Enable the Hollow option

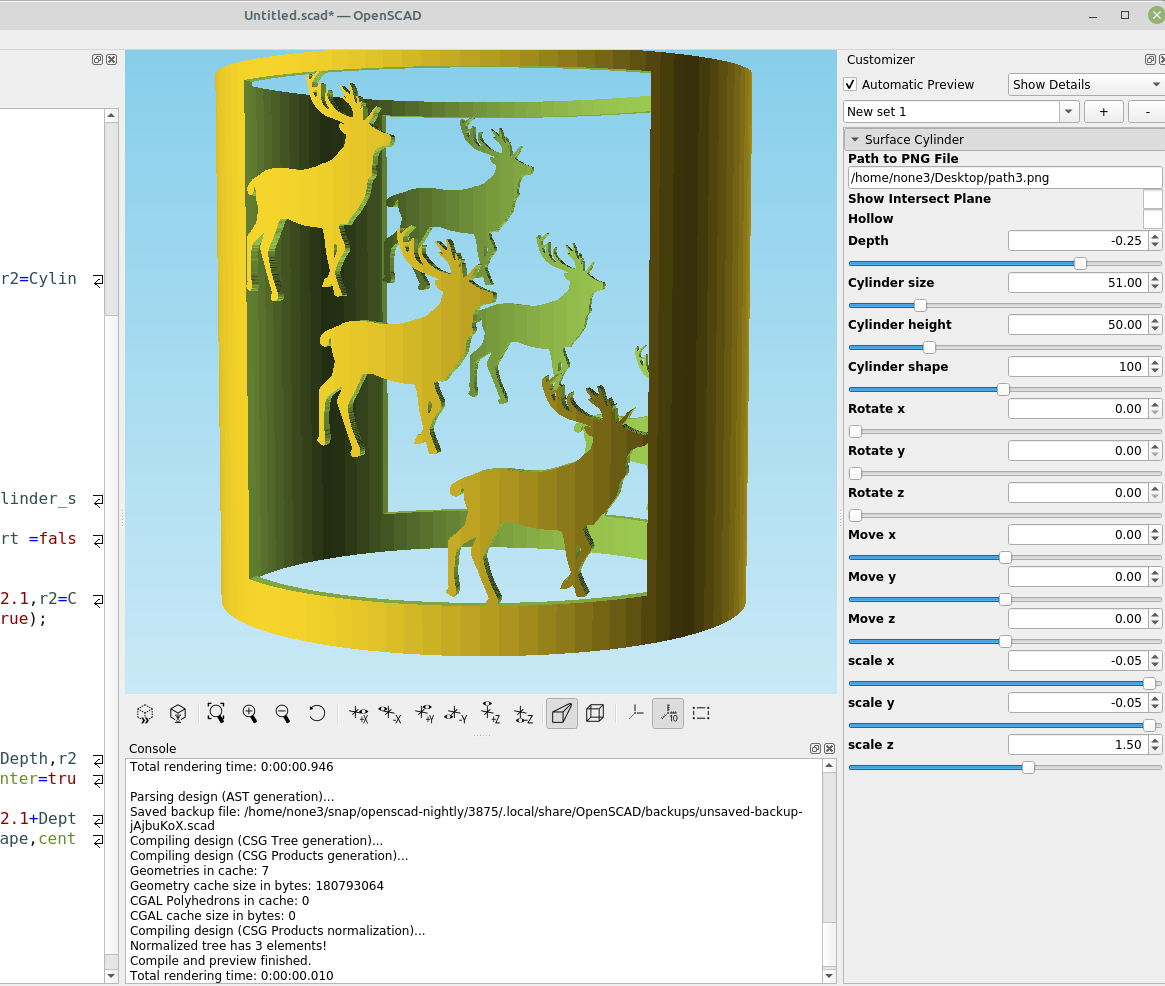click(1152, 219)
